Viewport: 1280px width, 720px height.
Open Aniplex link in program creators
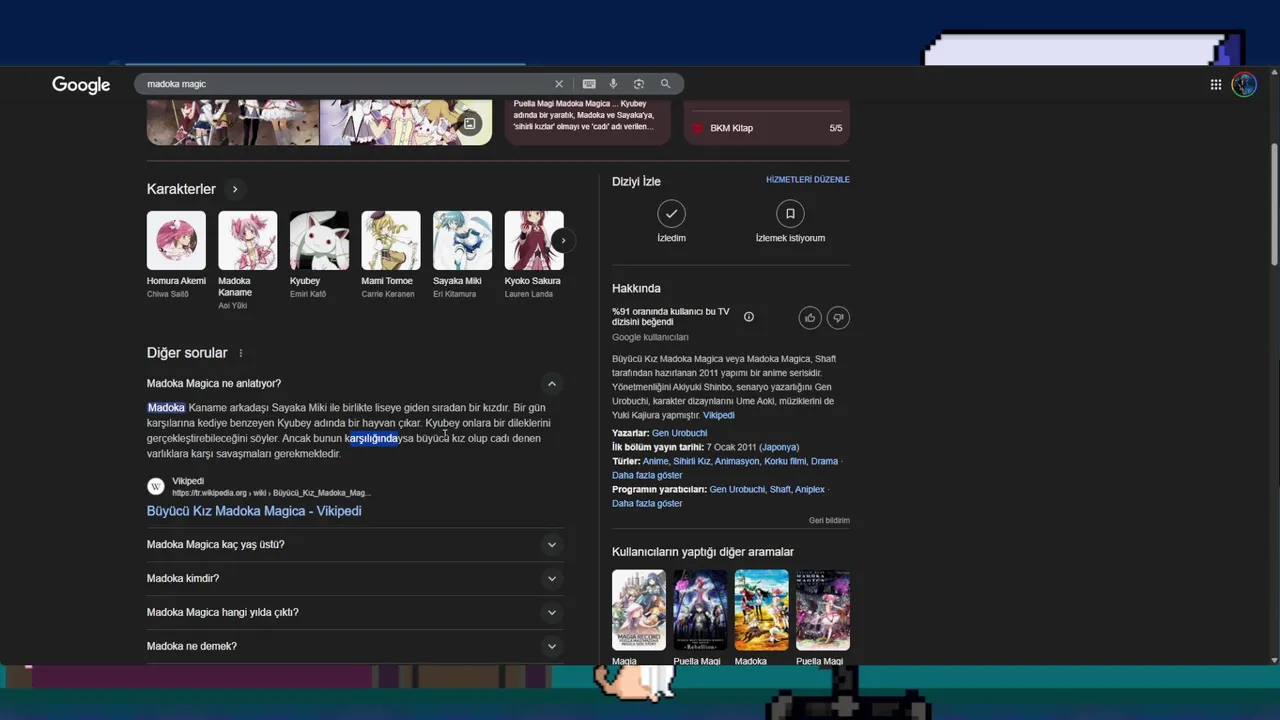click(x=810, y=489)
